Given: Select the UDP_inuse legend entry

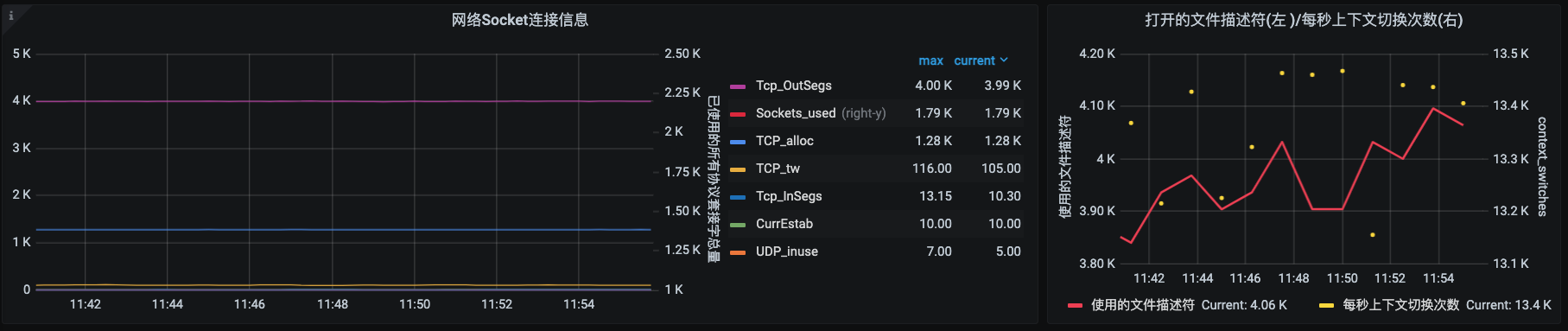Looking at the screenshot, I should pos(786,251).
